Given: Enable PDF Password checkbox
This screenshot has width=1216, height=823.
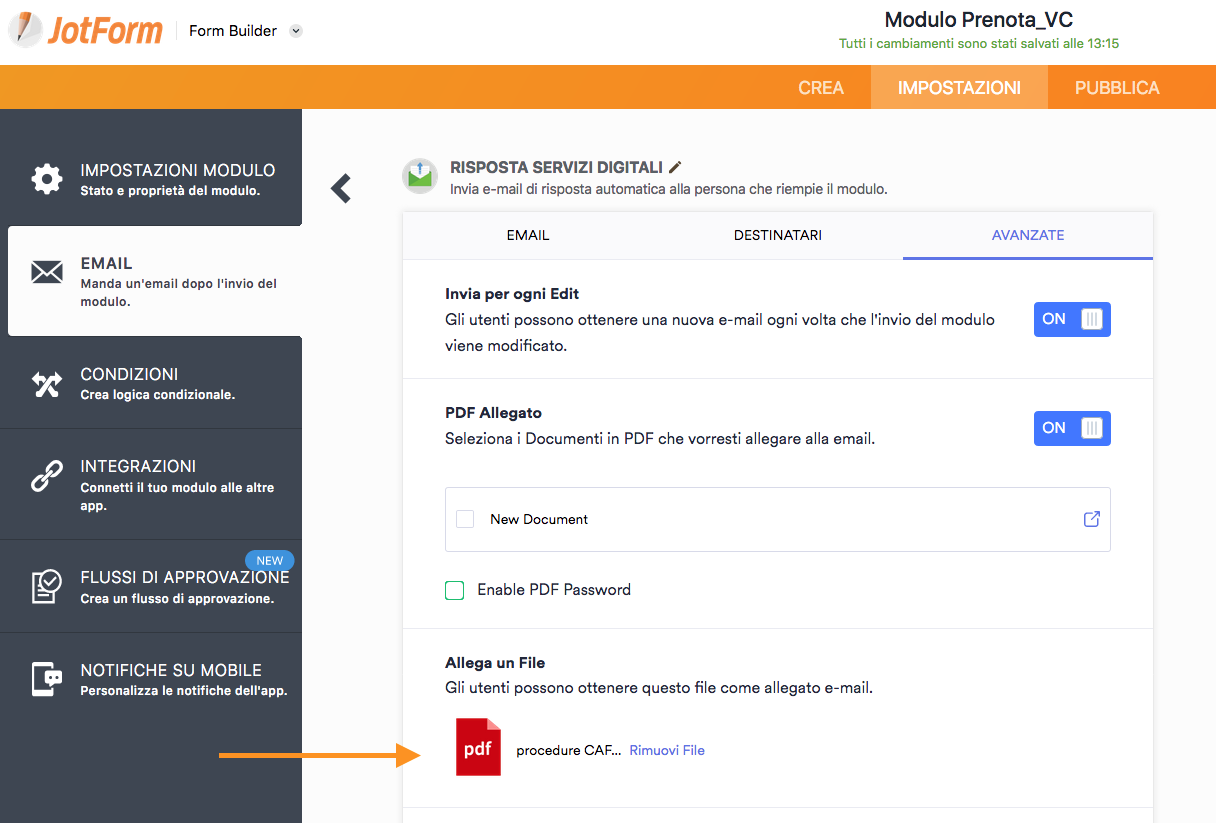Looking at the screenshot, I should coord(455,590).
